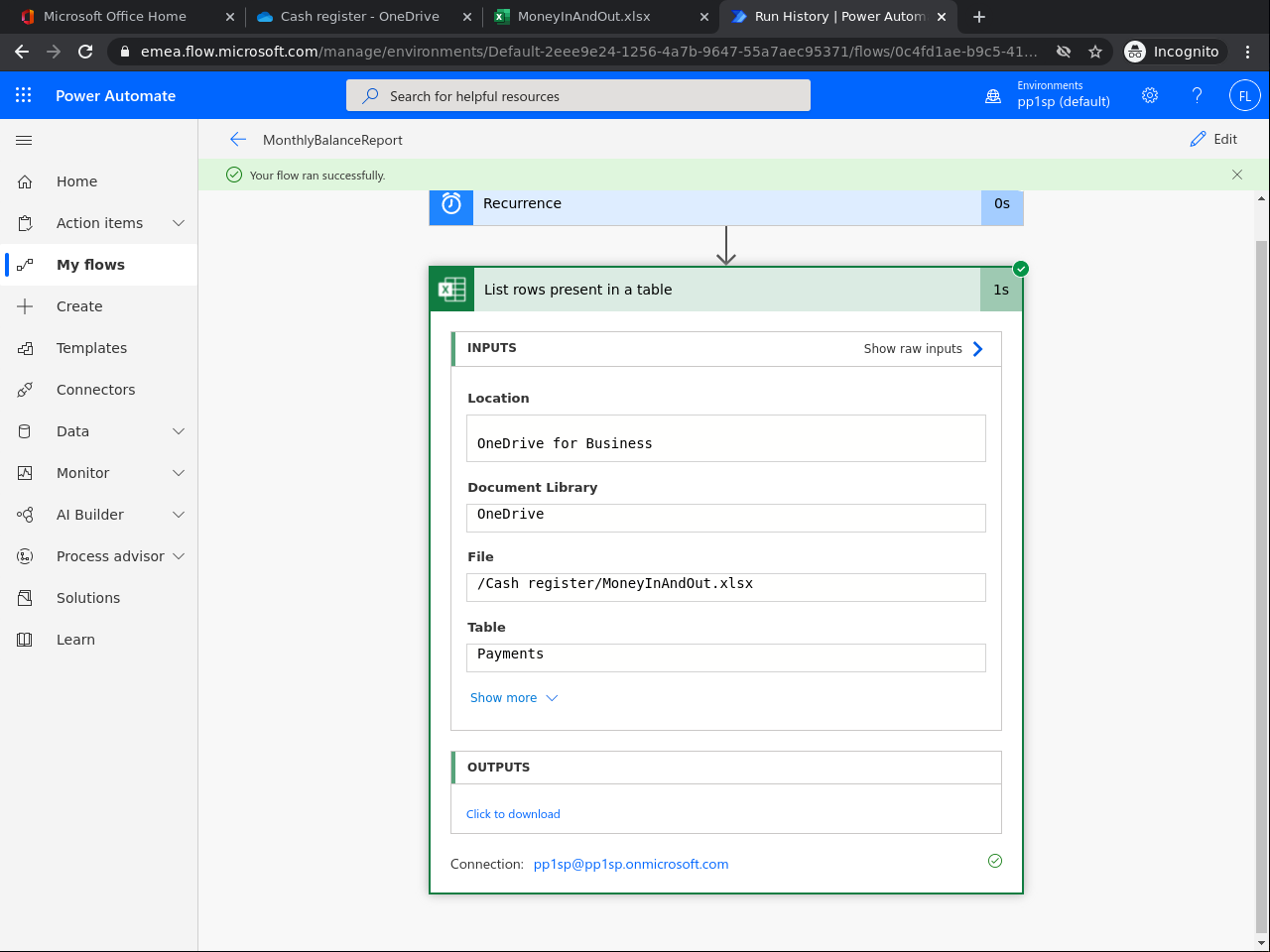Expand the Process advisor submenu chevron
Screen dimensions: 1270x952
pos(179,556)
